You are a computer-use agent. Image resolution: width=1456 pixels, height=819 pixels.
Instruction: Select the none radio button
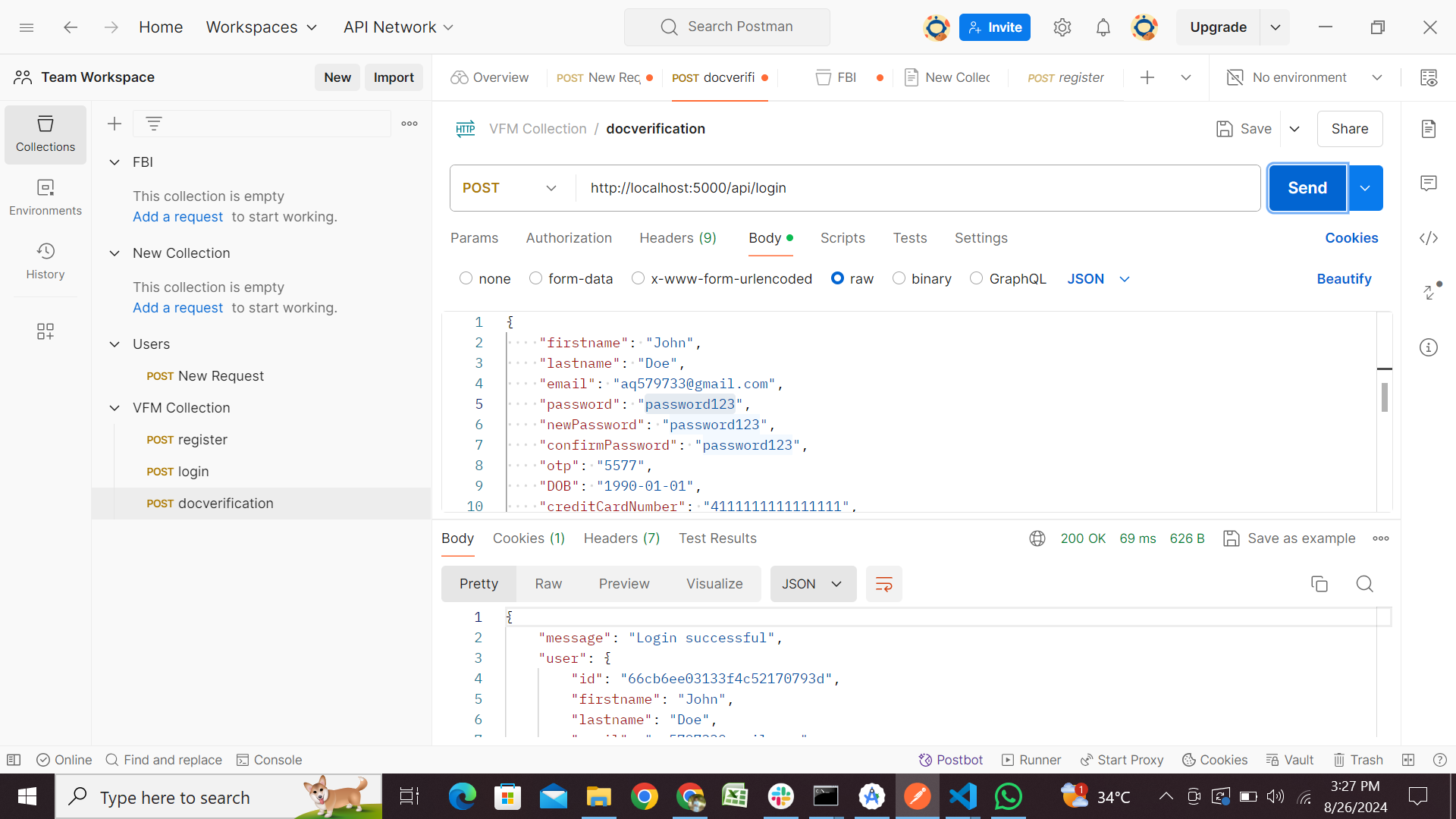click(x=465, y=279)
